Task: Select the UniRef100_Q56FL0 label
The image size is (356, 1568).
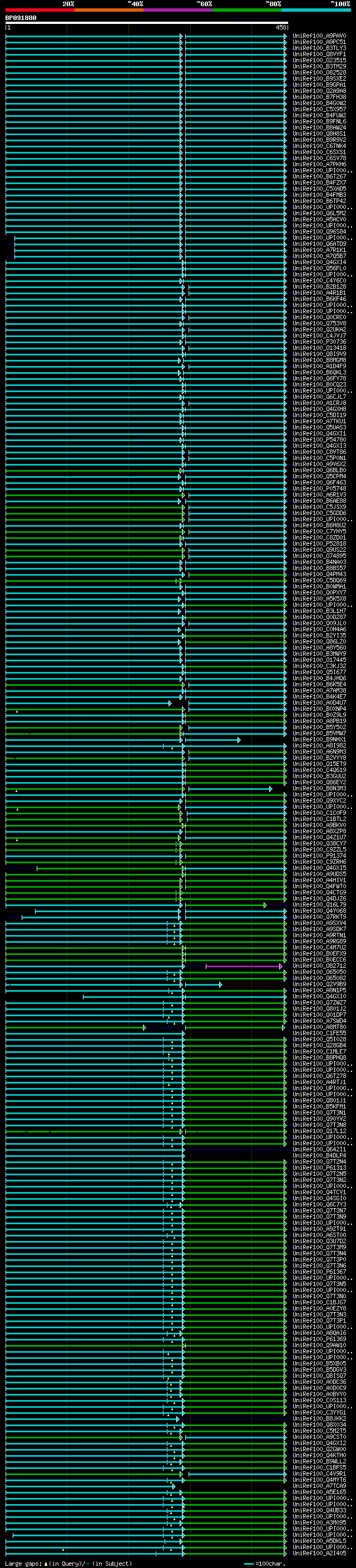Action: pos(319,269)
